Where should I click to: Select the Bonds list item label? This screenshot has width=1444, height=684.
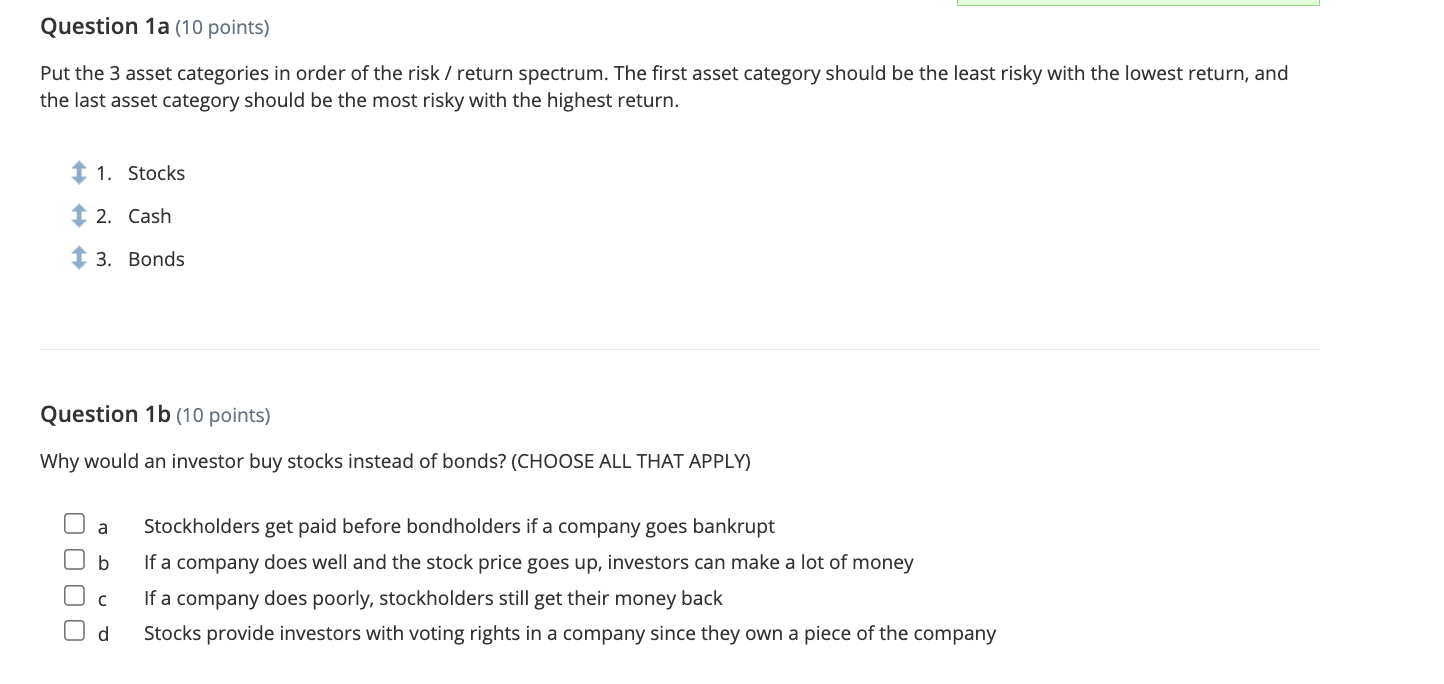pyautogui.click(x=156, y=258)
